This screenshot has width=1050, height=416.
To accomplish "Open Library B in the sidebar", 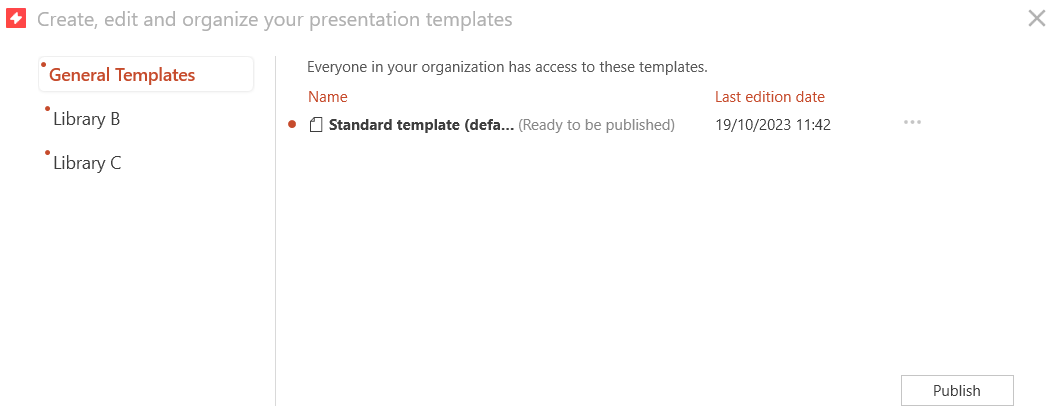I will pyautogui.click(x=86, y=119).
